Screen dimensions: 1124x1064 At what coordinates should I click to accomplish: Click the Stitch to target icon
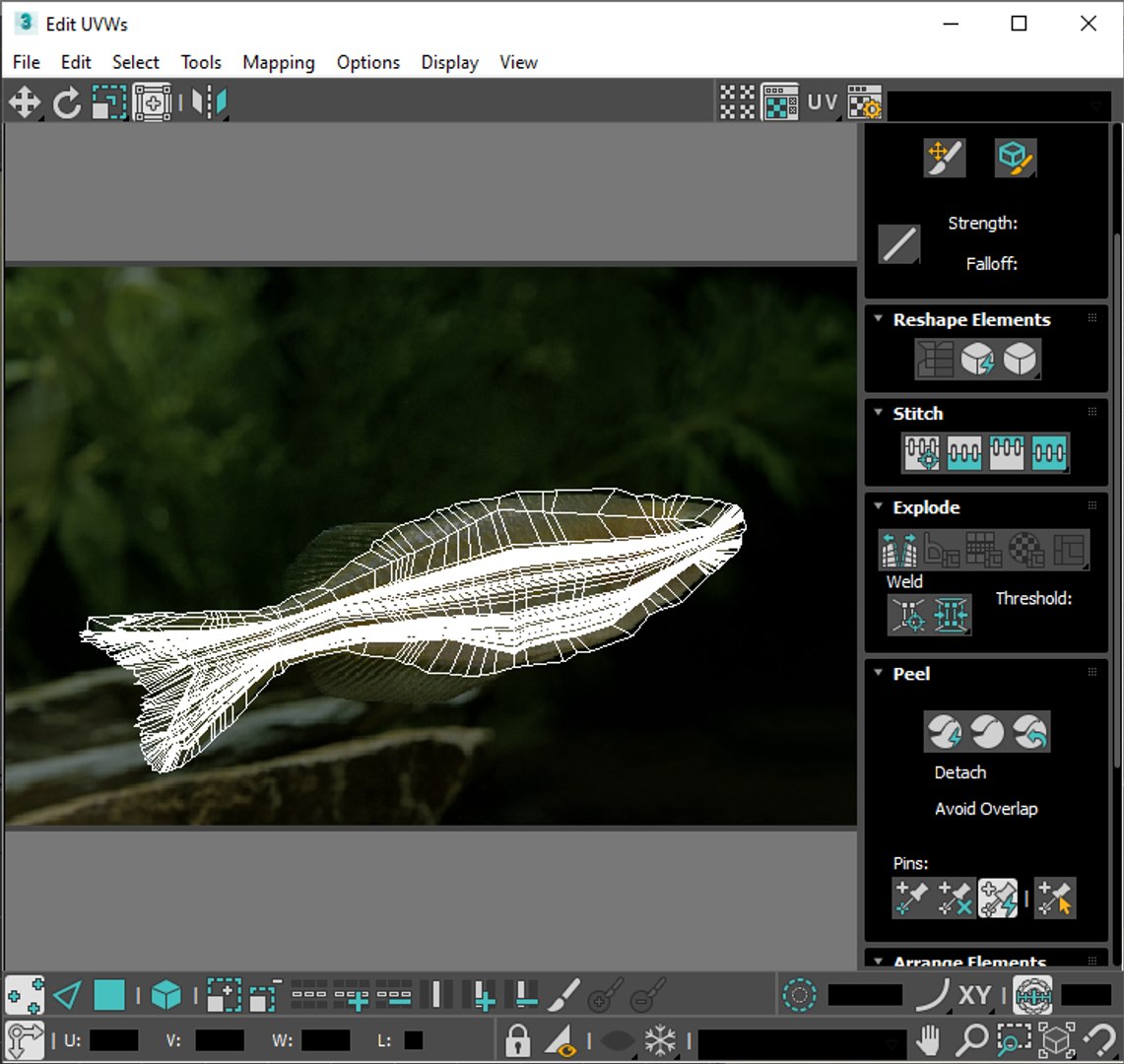[922, 453]
